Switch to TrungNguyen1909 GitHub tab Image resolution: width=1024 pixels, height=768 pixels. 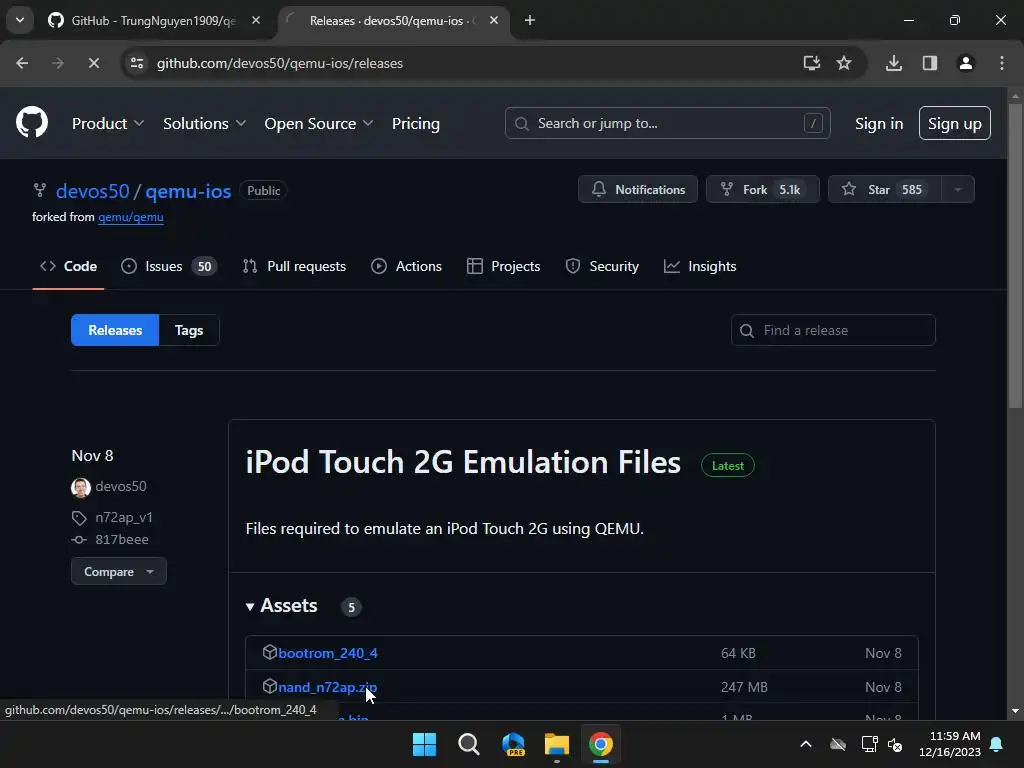click(x=153, y=20)
